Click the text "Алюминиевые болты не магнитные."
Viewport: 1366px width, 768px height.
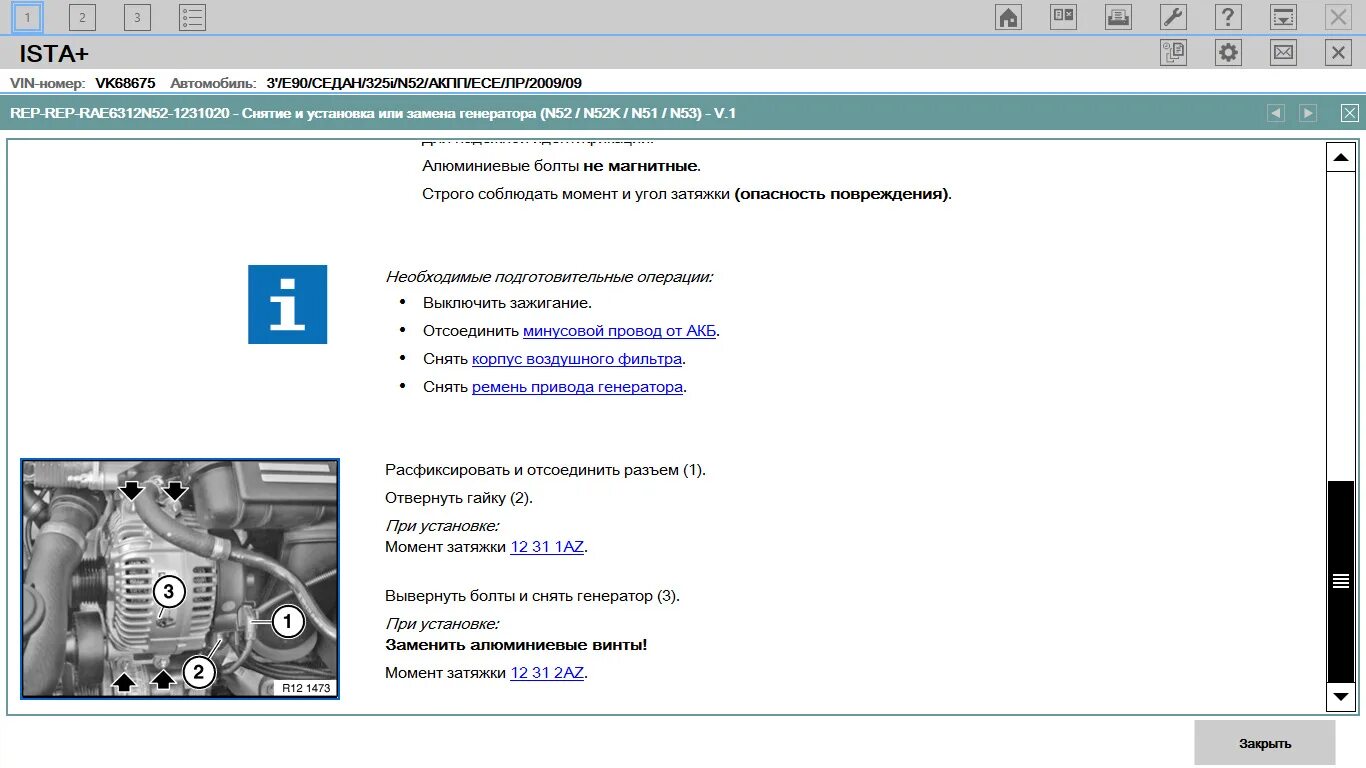(562, 166)
